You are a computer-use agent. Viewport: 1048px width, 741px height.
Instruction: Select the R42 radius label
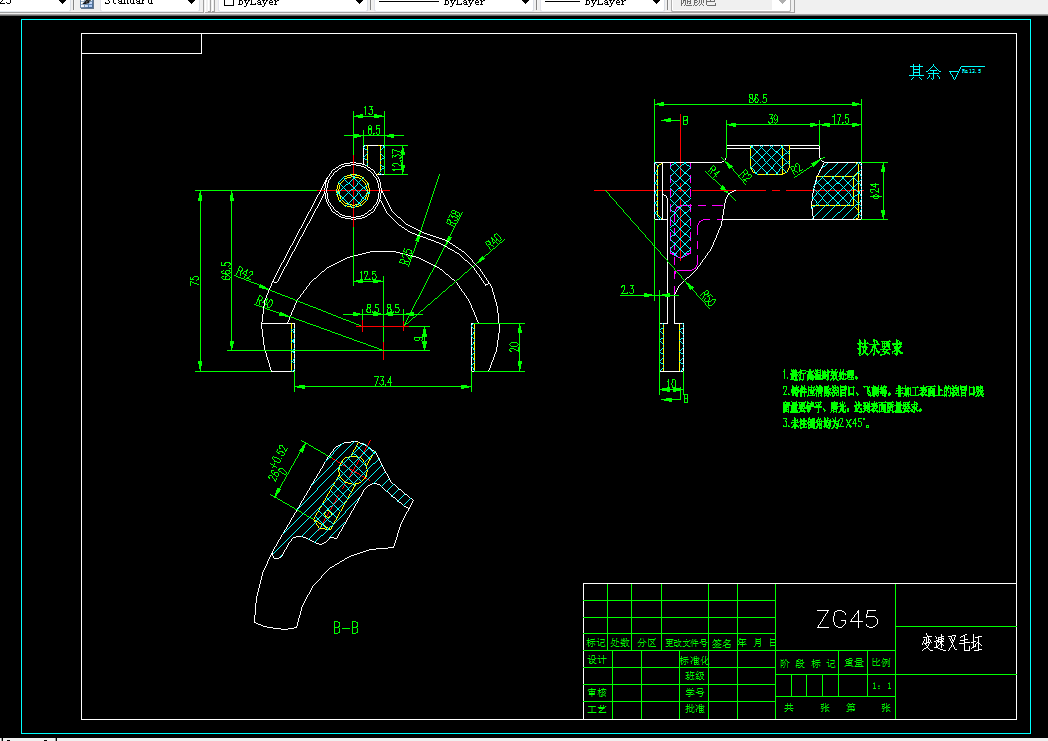pos(245,273)
